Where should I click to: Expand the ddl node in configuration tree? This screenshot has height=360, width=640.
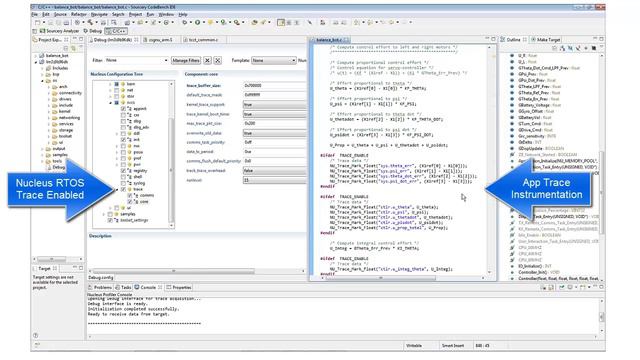tap(117, 133)
